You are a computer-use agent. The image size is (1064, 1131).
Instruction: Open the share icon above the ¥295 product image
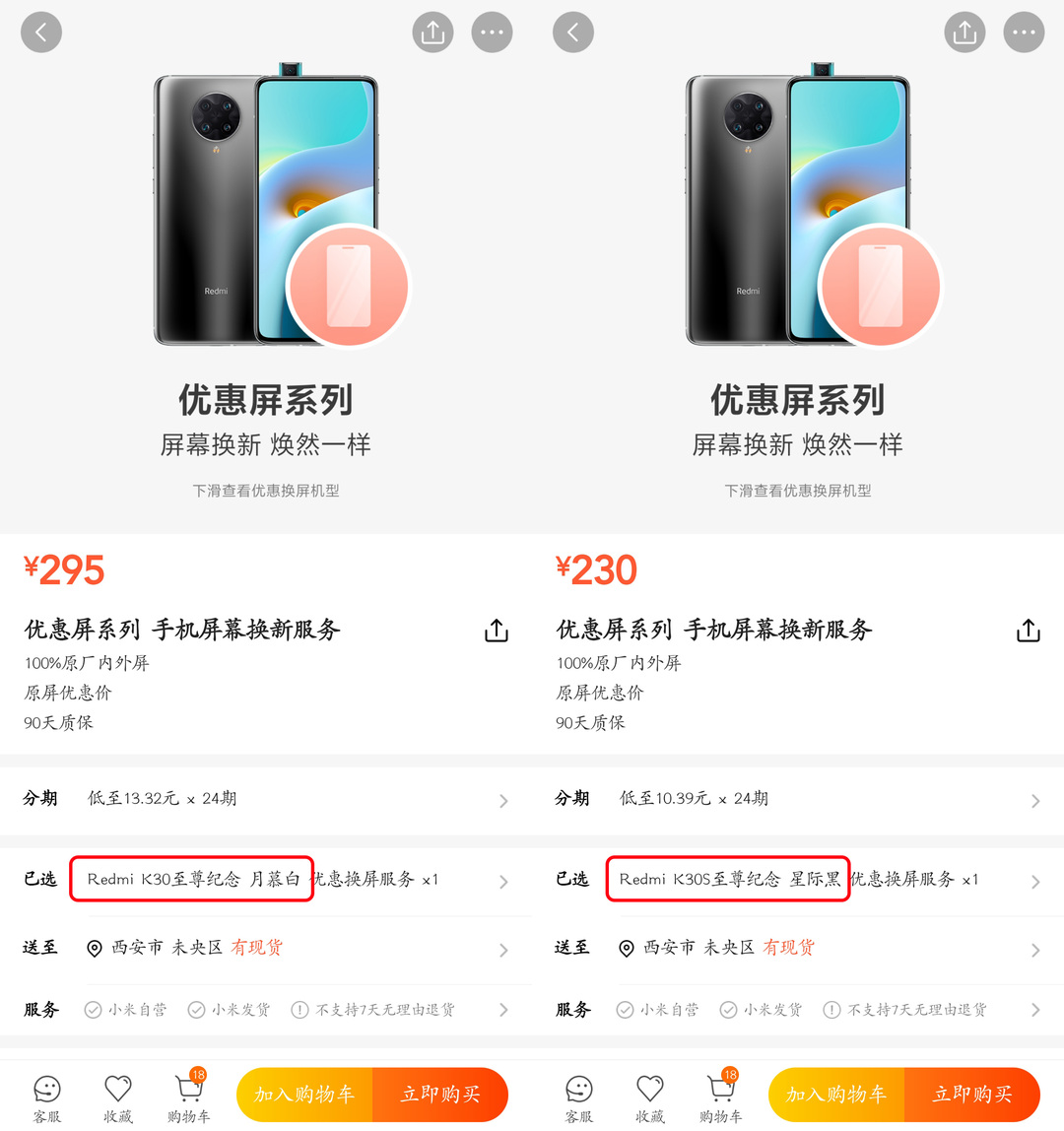(432, 33)
